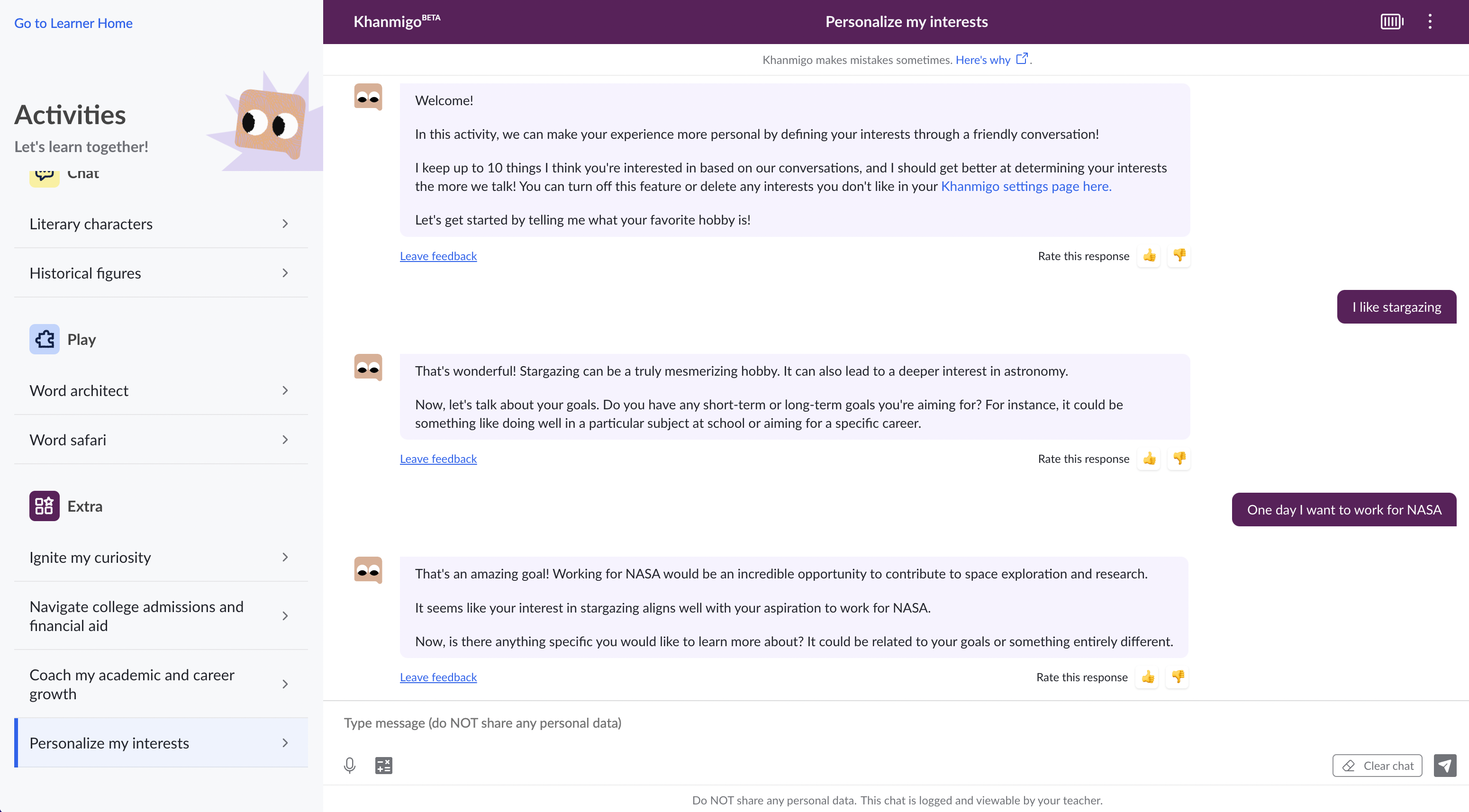The image size is (1469, 812).
Task: Open the three-dot options menu
Action: pyautogui.click(x=1430, y=22)
